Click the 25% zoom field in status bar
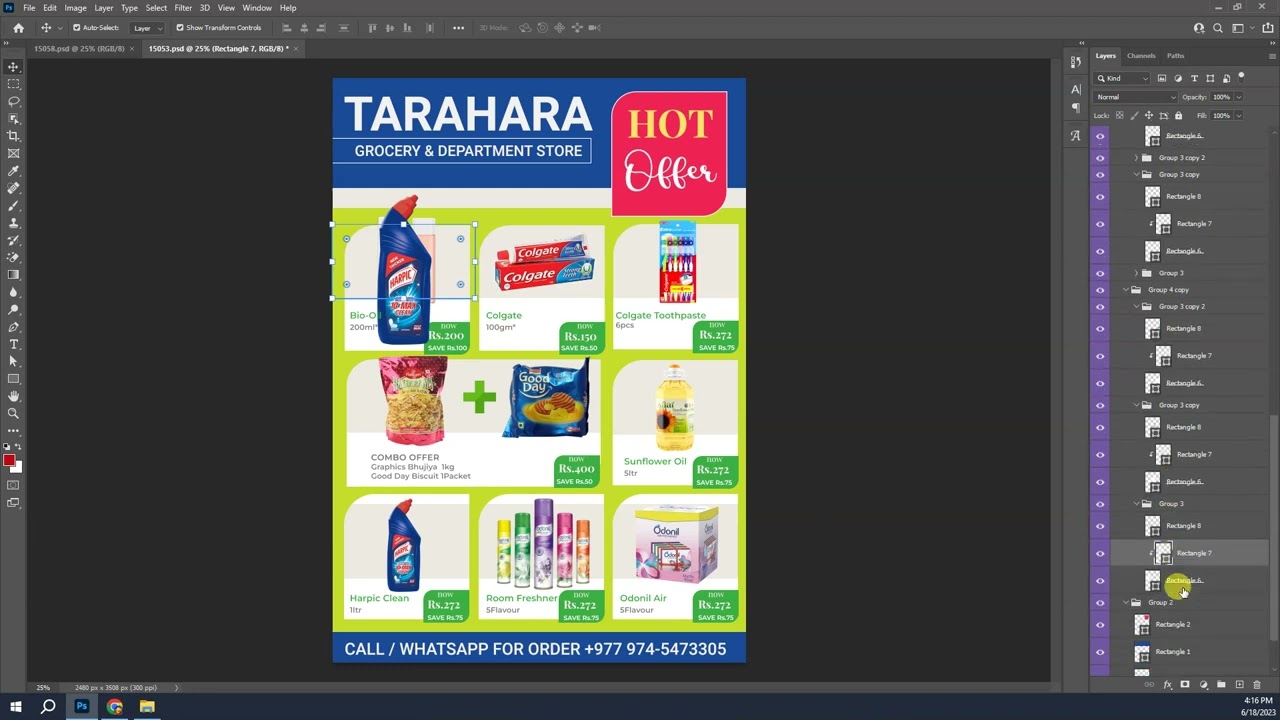Viewport: 1280px width, 720px height. (43, 688)
